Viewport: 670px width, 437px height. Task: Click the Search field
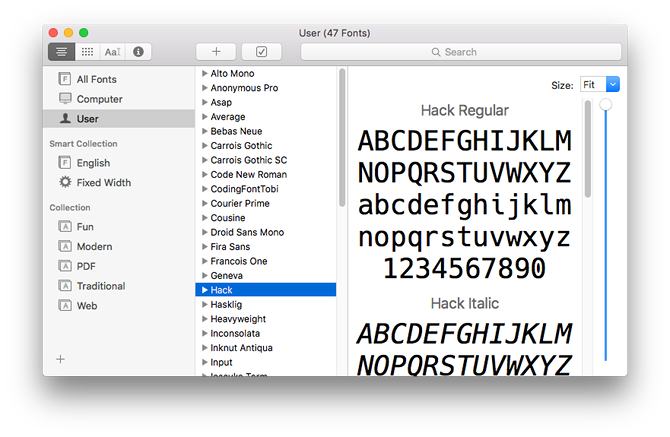461,52
